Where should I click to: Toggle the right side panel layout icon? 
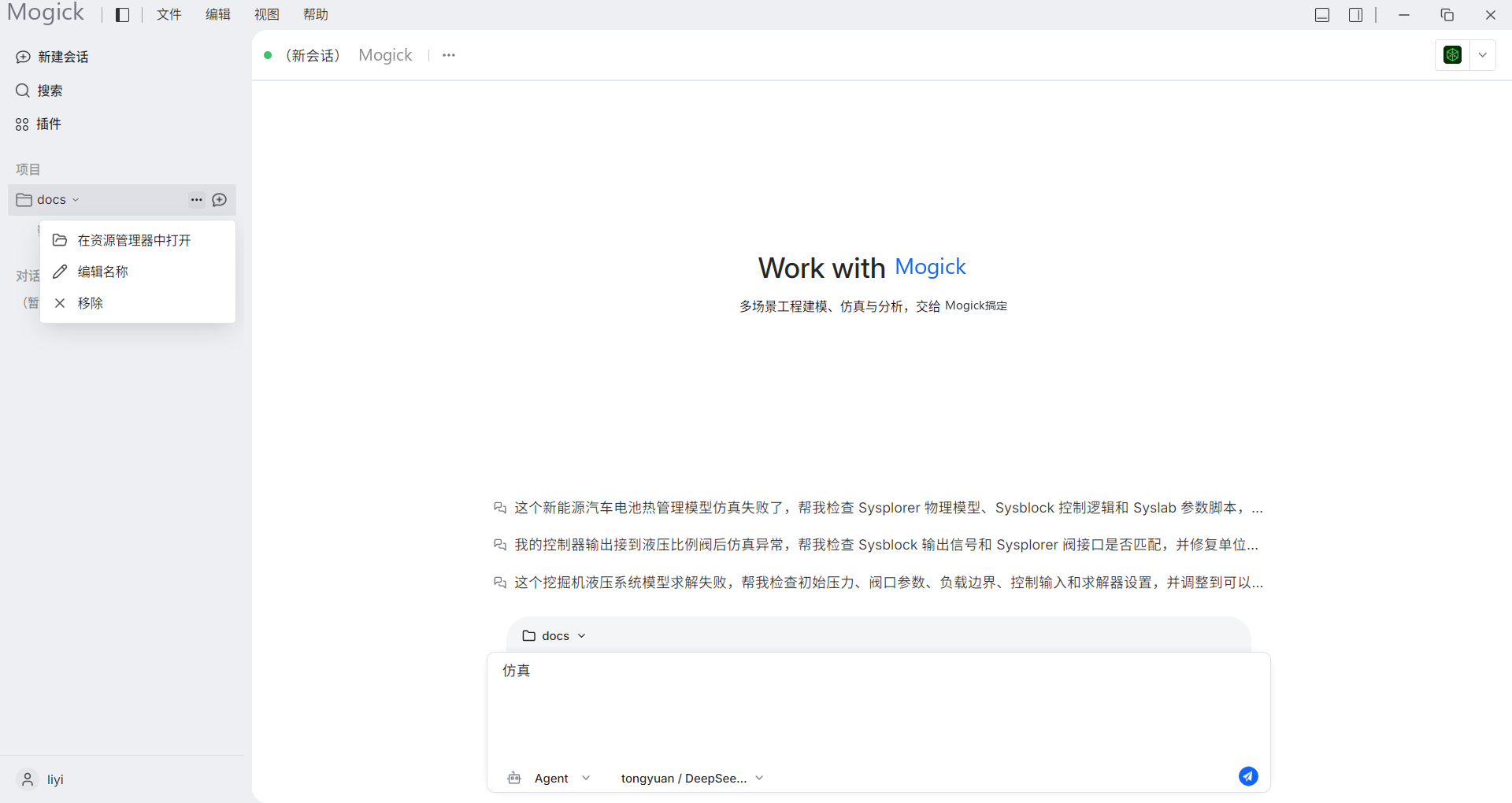(1355, 15)
